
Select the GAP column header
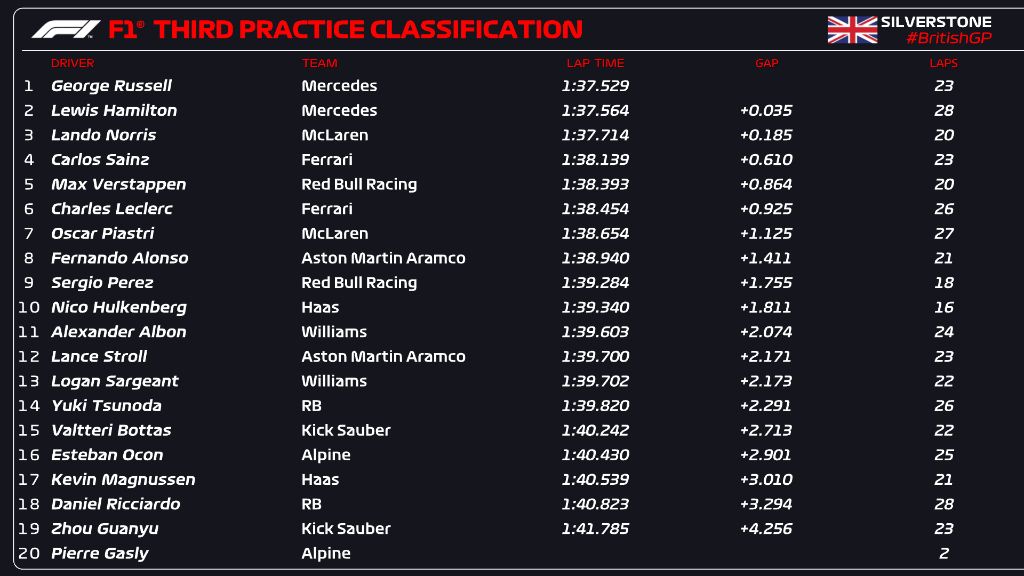tap(766, 63)
